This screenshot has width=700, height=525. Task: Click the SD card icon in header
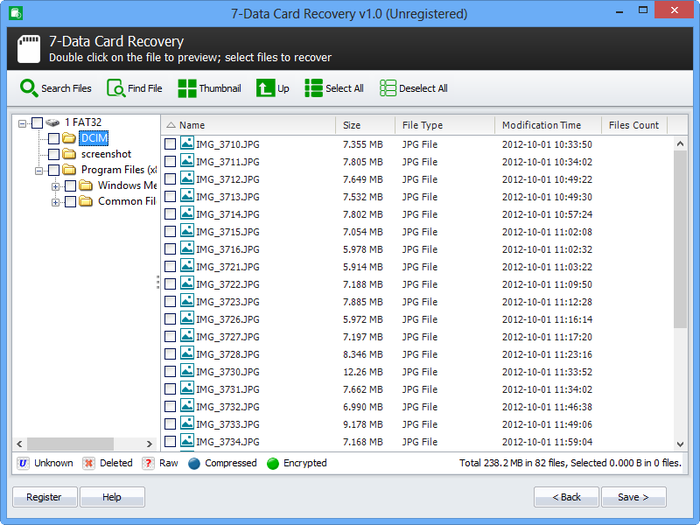pos(29,49)
